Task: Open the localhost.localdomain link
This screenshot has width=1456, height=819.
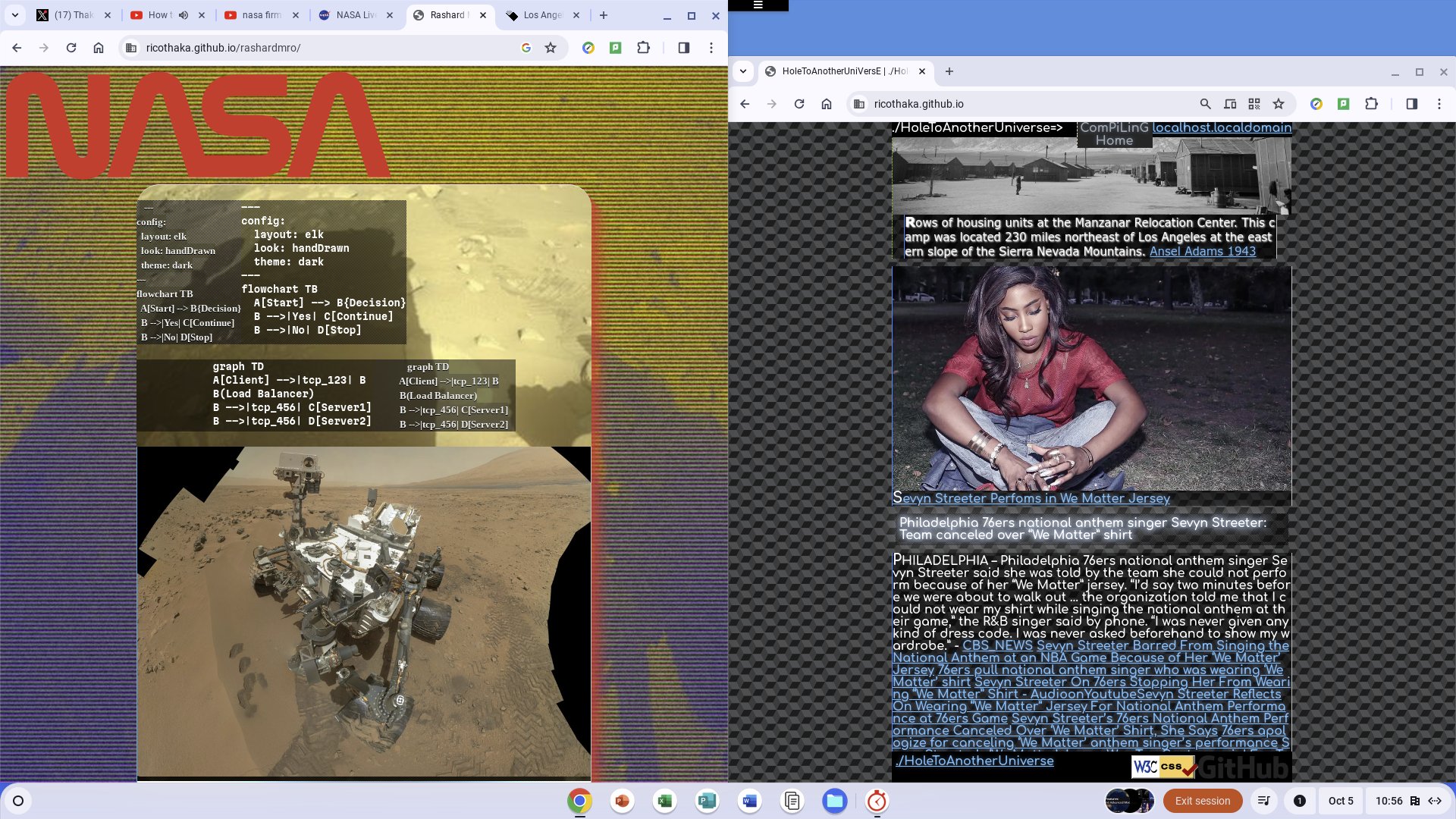Action: (1222, 127)
